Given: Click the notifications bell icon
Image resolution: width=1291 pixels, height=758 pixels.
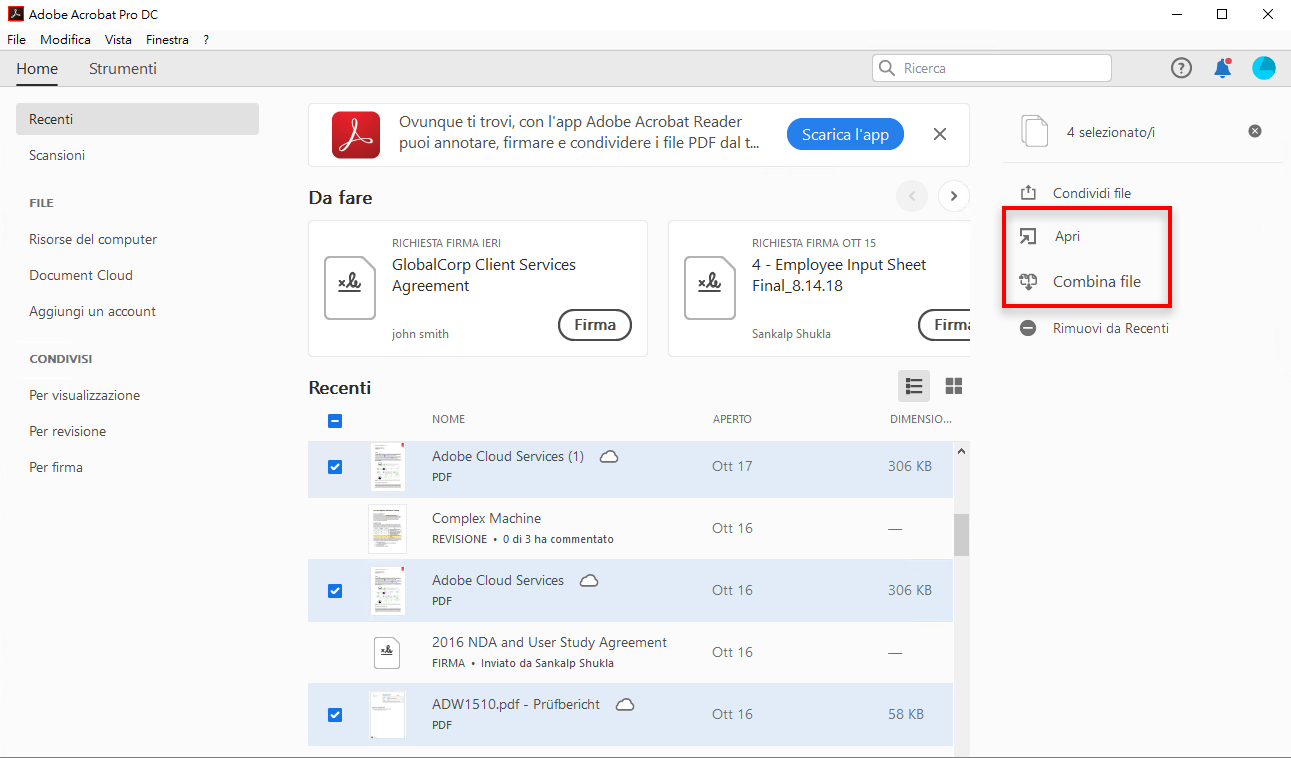Looking at the screenshot, I should 1222,68.
